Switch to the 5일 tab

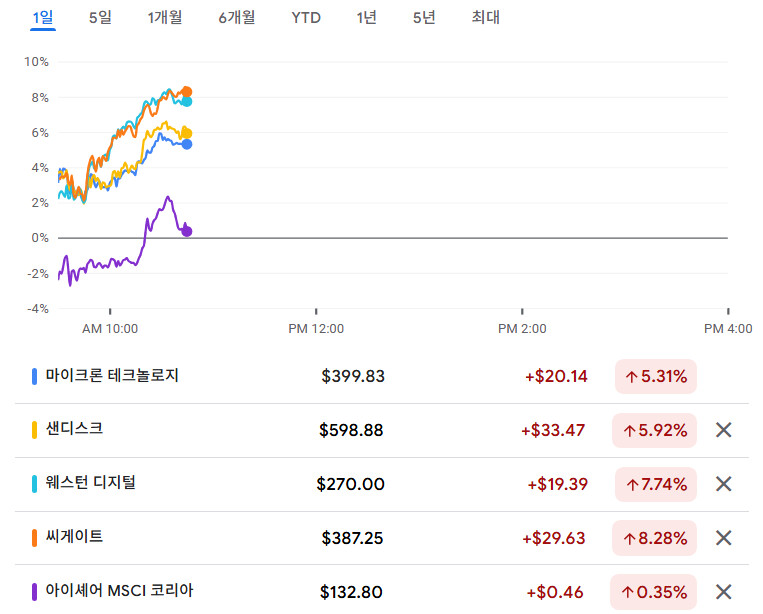[100, 17]
